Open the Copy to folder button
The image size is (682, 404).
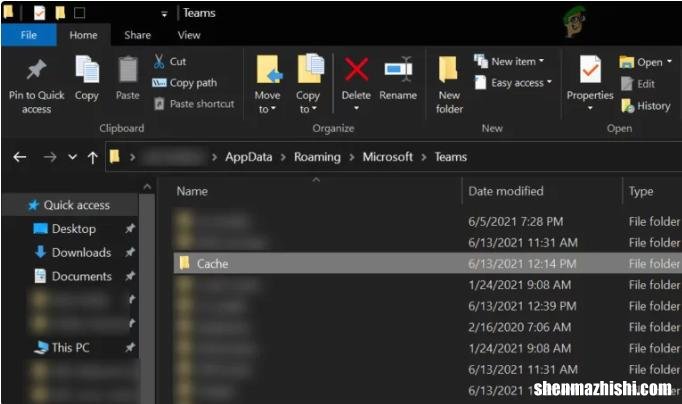(309, 84)
